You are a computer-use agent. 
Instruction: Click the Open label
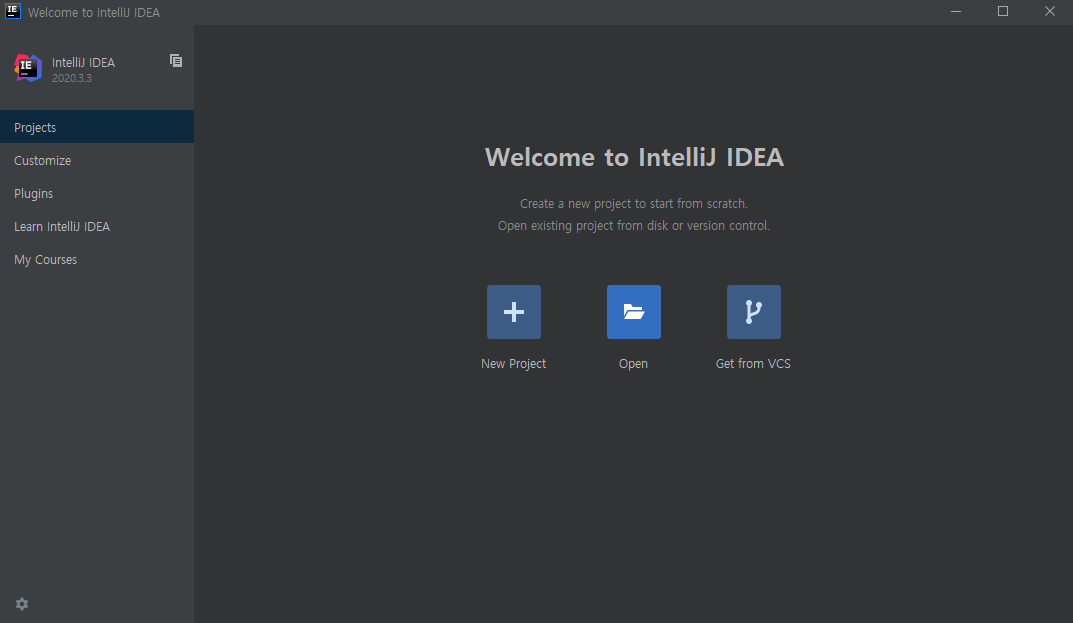(x=634, y=364)
